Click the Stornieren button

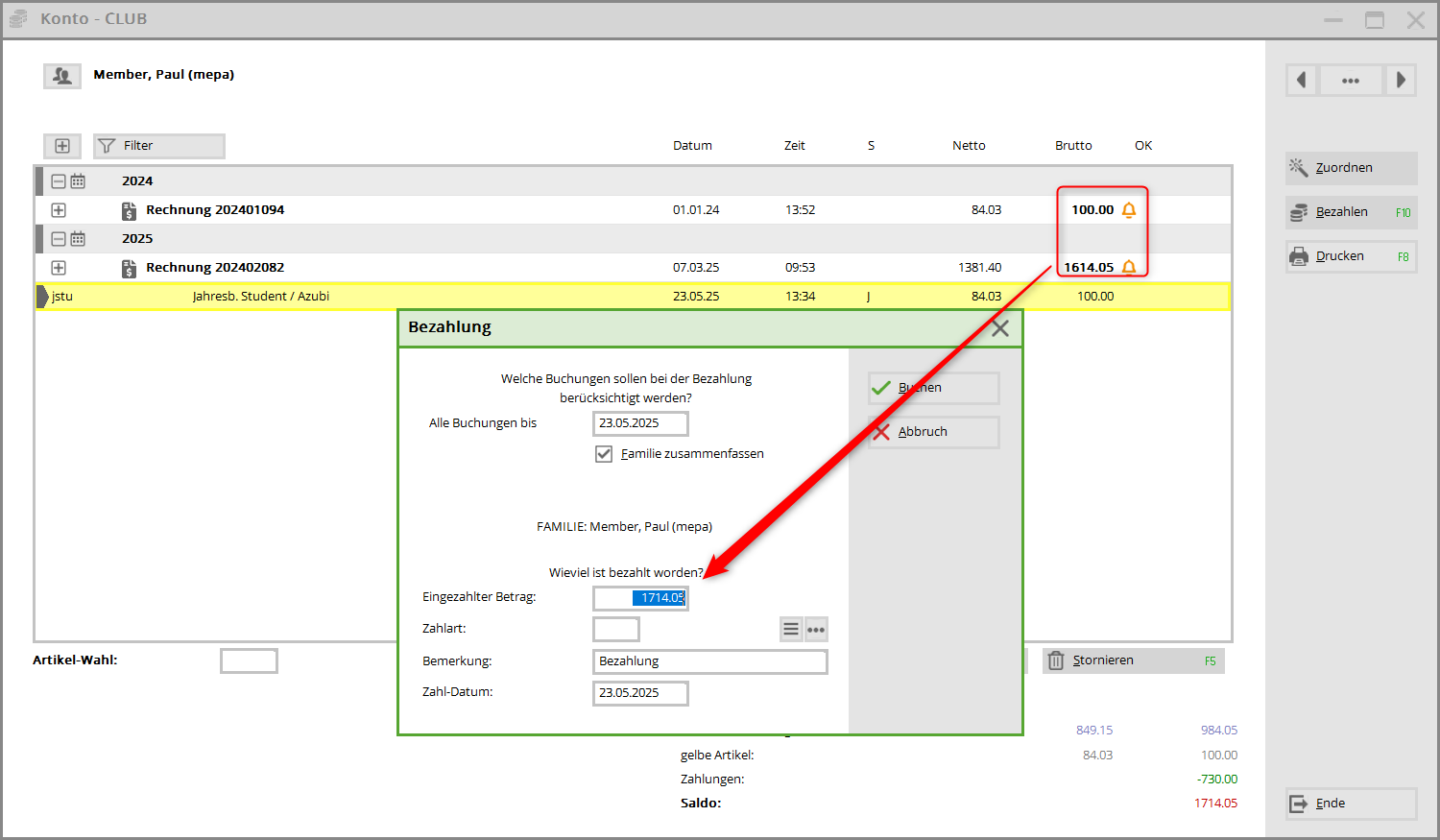point(1133,660)
